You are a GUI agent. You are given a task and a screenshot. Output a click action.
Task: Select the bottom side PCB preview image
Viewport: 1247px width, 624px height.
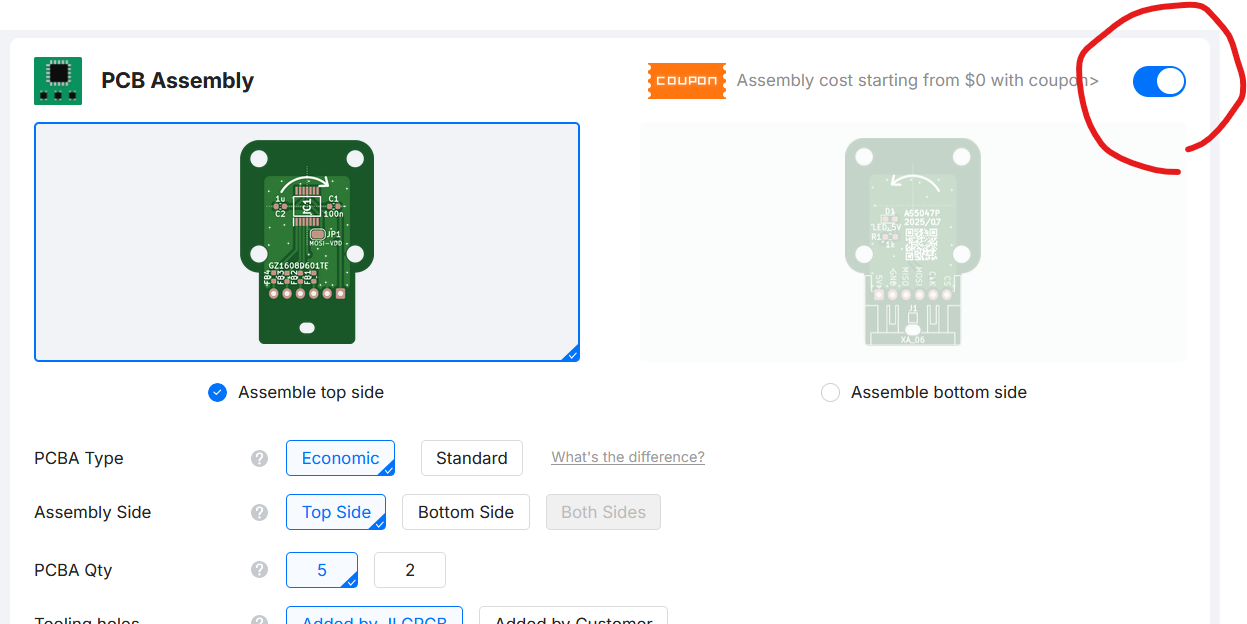(911, 241)
